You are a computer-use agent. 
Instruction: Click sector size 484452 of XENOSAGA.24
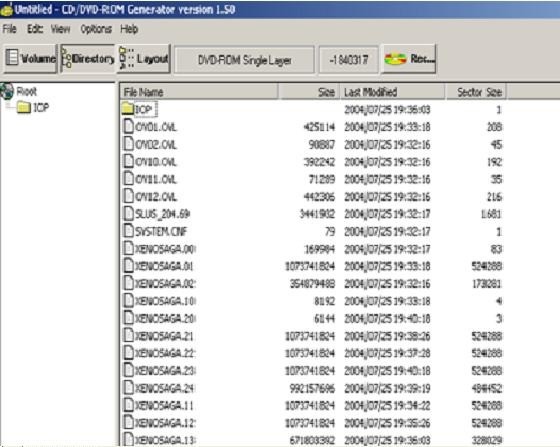[487, 388]
